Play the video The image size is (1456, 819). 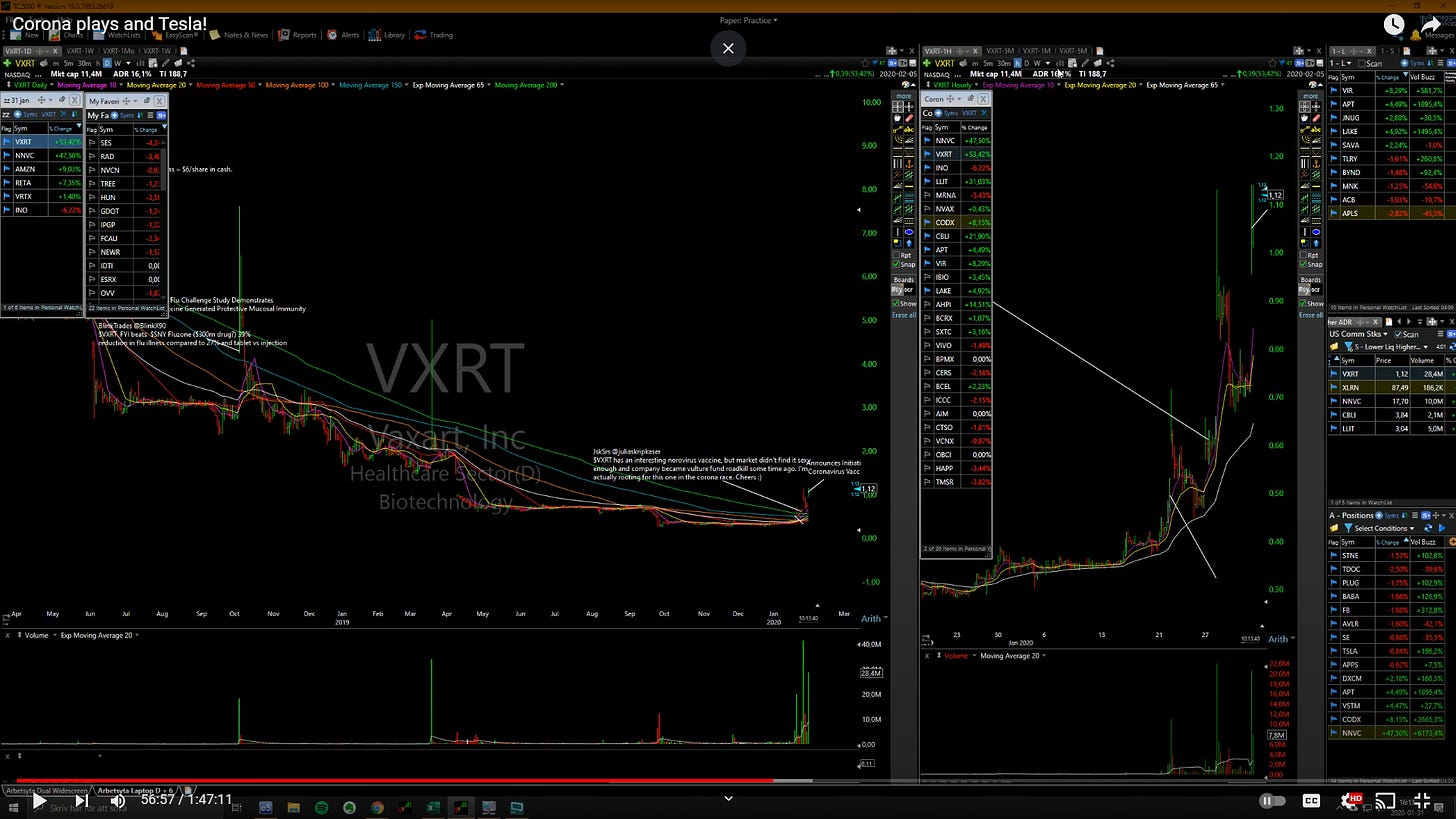pyautogui.click(x=38, y=800)
